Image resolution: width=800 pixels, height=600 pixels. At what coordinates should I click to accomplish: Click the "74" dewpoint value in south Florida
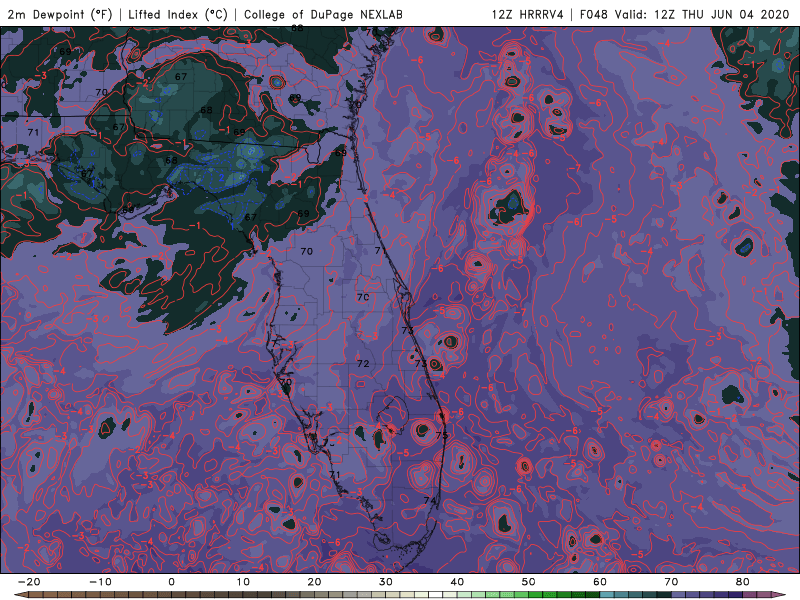pos(430,501)
